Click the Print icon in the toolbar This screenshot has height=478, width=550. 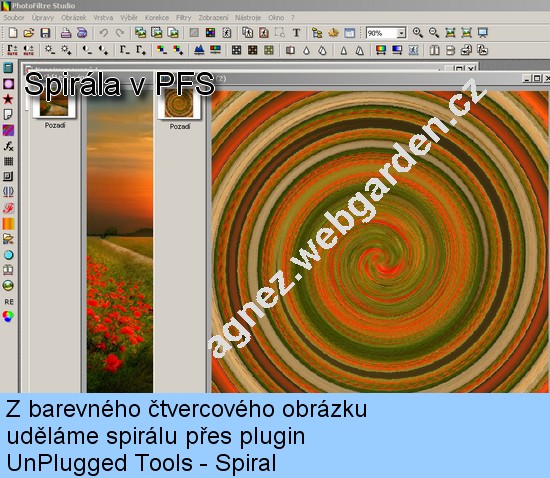point(66,33)
